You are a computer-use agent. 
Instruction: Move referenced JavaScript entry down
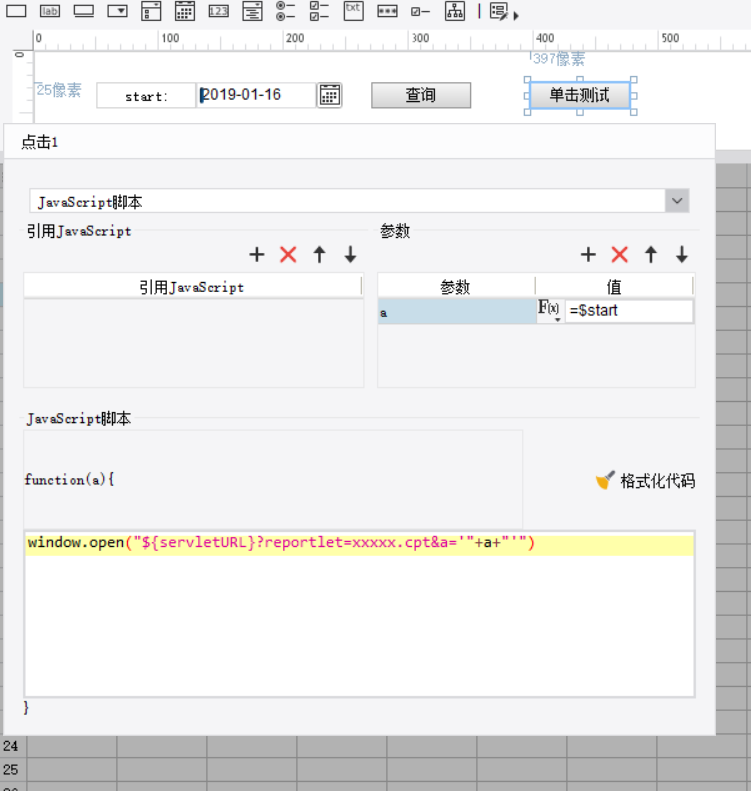tap(351, 254)
